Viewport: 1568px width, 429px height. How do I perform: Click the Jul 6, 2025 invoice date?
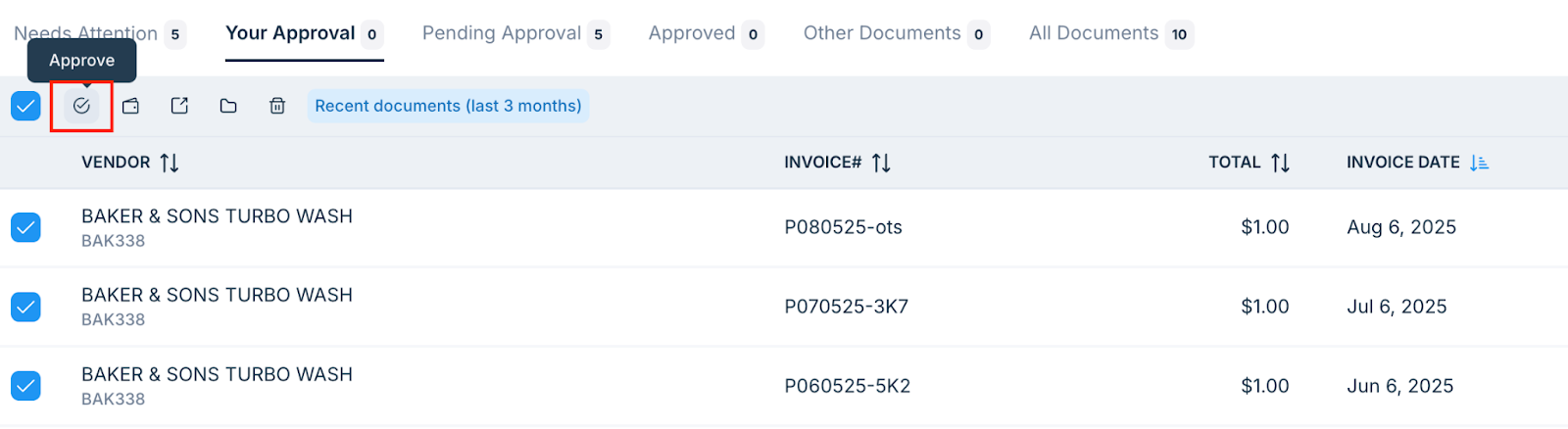[x=1396, y=307]
